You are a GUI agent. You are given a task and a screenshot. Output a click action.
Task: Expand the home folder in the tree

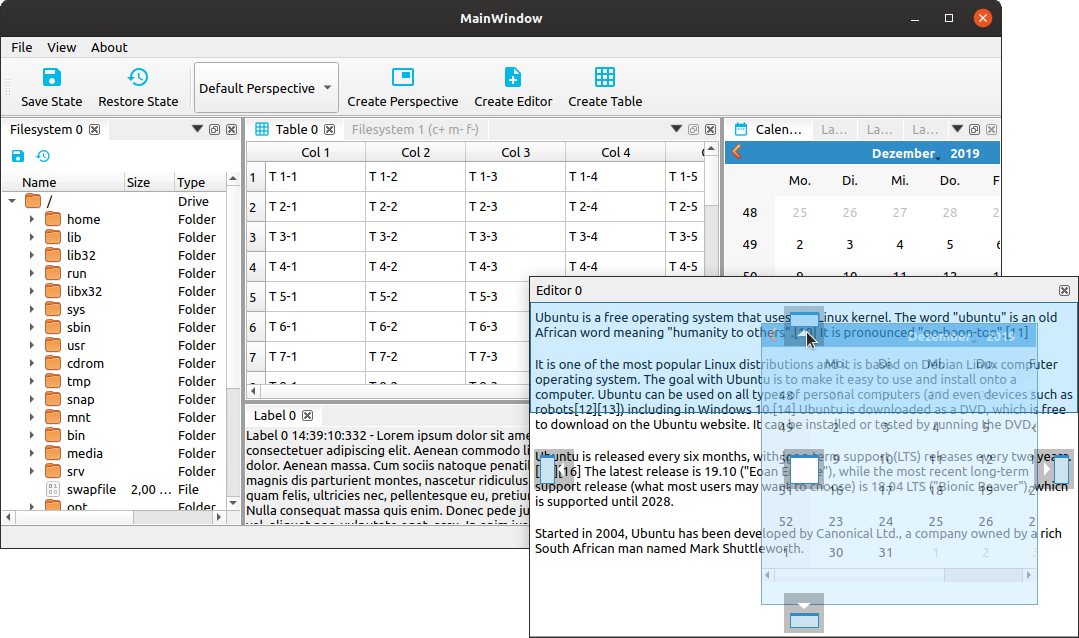click(33, 218)
